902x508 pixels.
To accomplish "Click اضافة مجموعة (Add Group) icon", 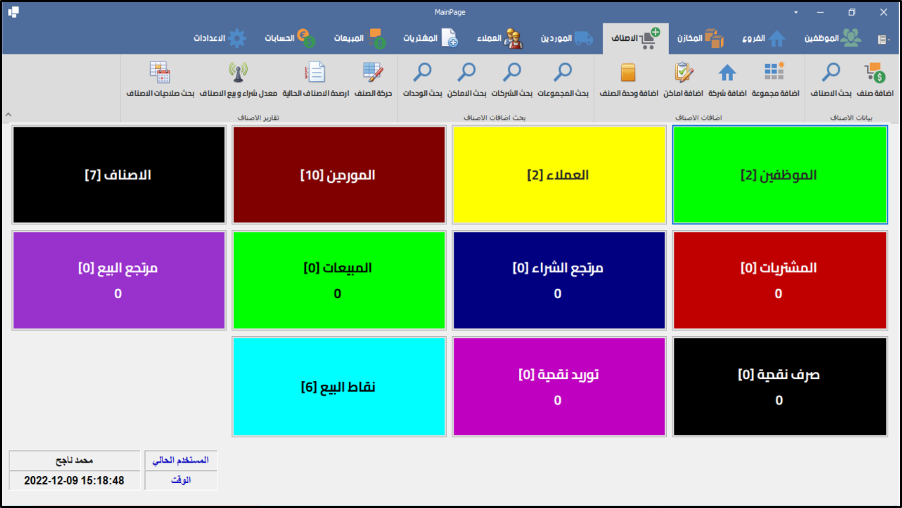I will (774, 73).
